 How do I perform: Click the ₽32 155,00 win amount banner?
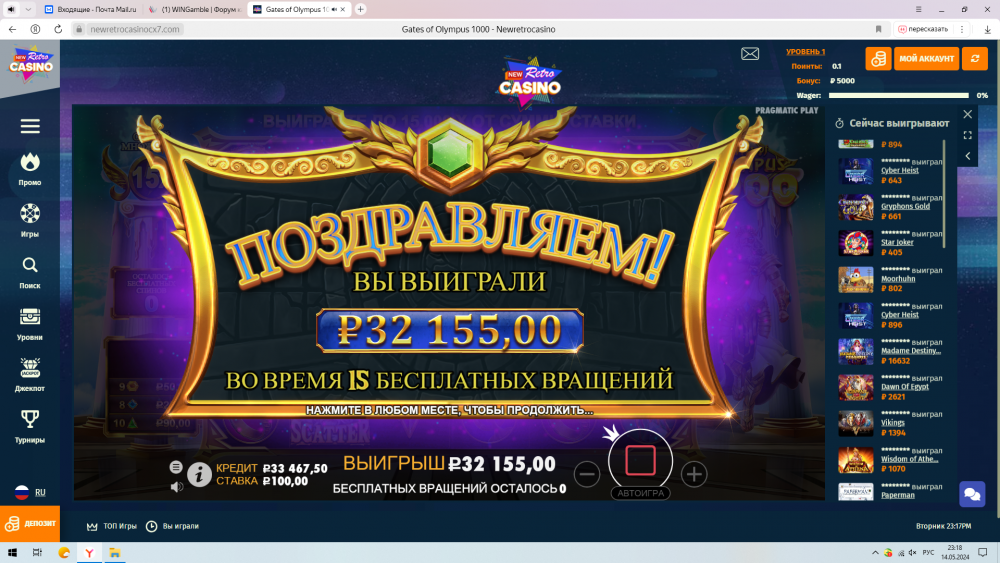[x=450, y=330]
